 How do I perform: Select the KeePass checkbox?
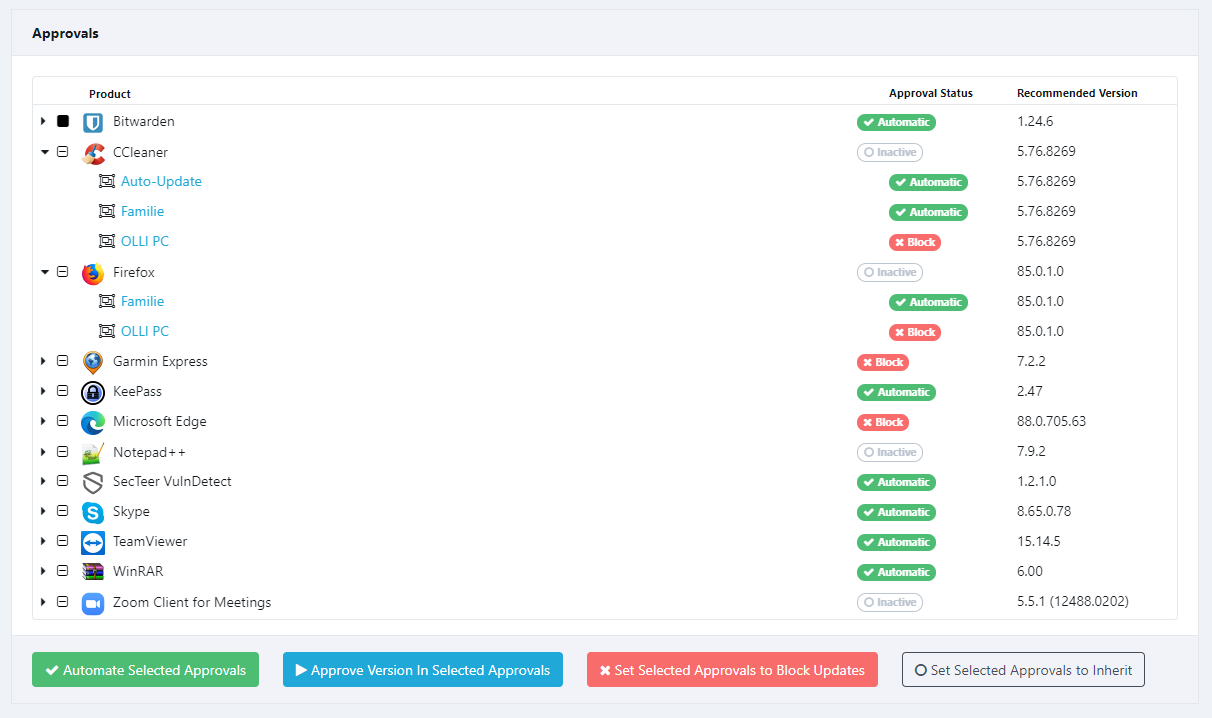coord(63,391)
